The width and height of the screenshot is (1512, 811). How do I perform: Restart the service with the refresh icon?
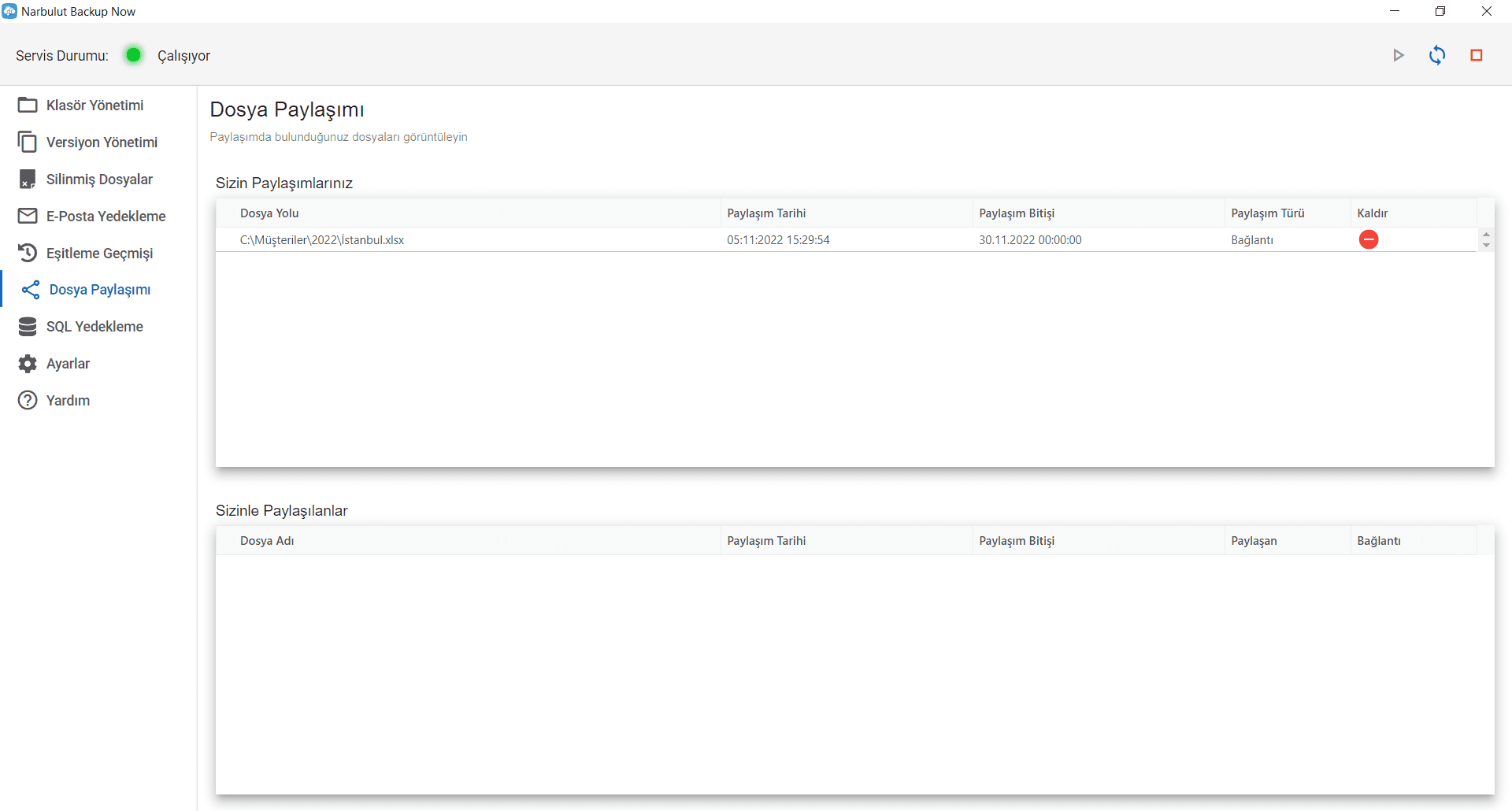point(1437,55)
